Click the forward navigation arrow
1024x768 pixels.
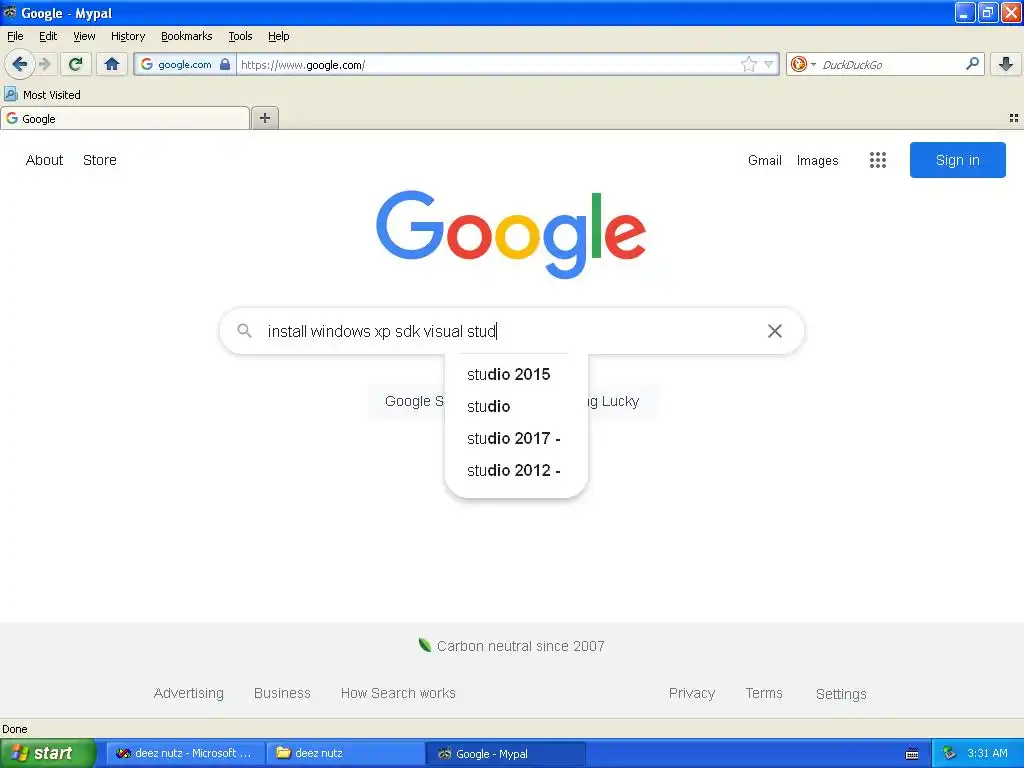pyautogui.click(x=44, y=64)
